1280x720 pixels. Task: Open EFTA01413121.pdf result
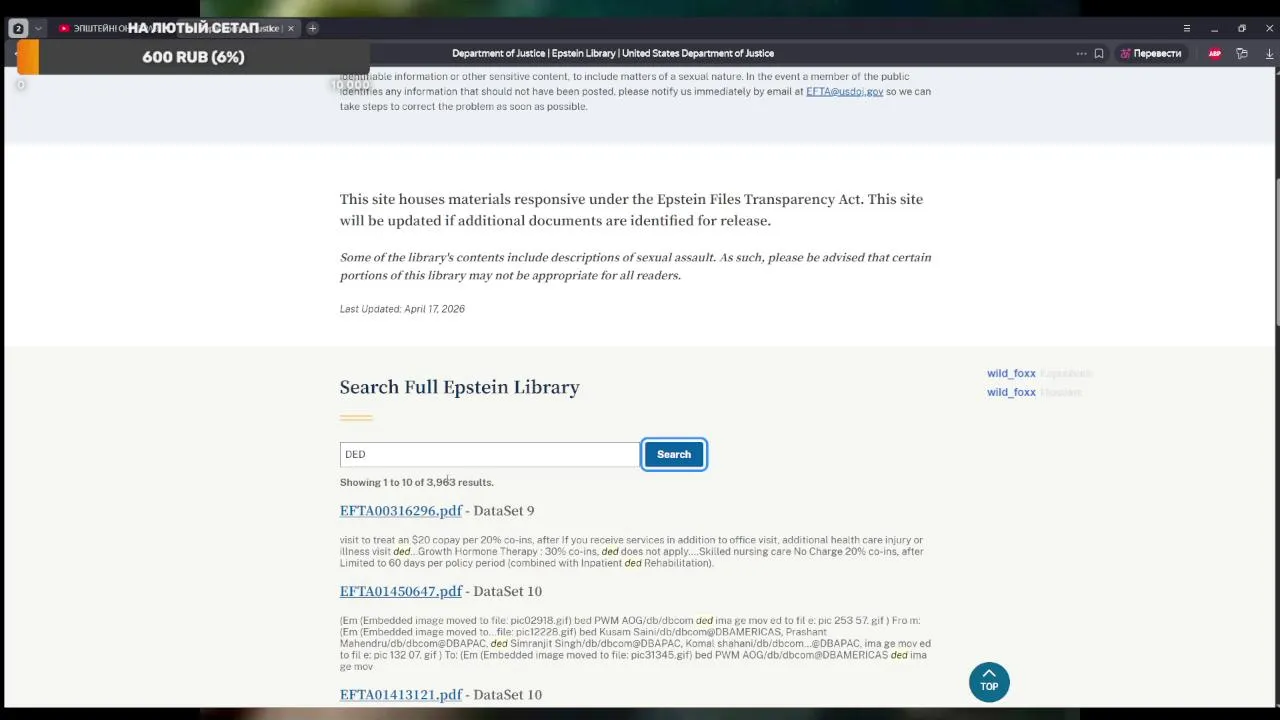tap(401, 695)
